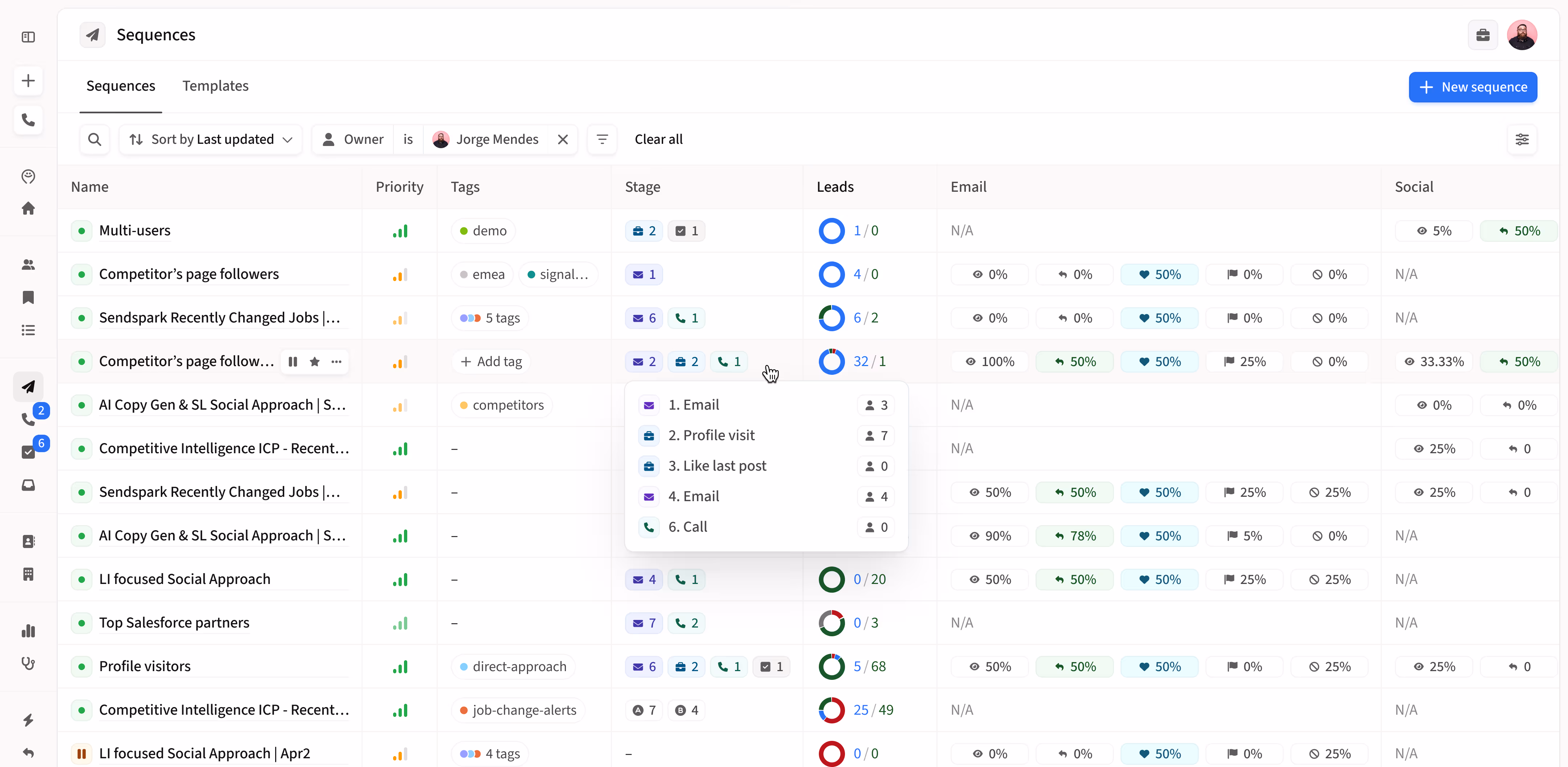Open the Sort by Last updated dropdown
The image size is (1568, 767).
pos(211,139)
